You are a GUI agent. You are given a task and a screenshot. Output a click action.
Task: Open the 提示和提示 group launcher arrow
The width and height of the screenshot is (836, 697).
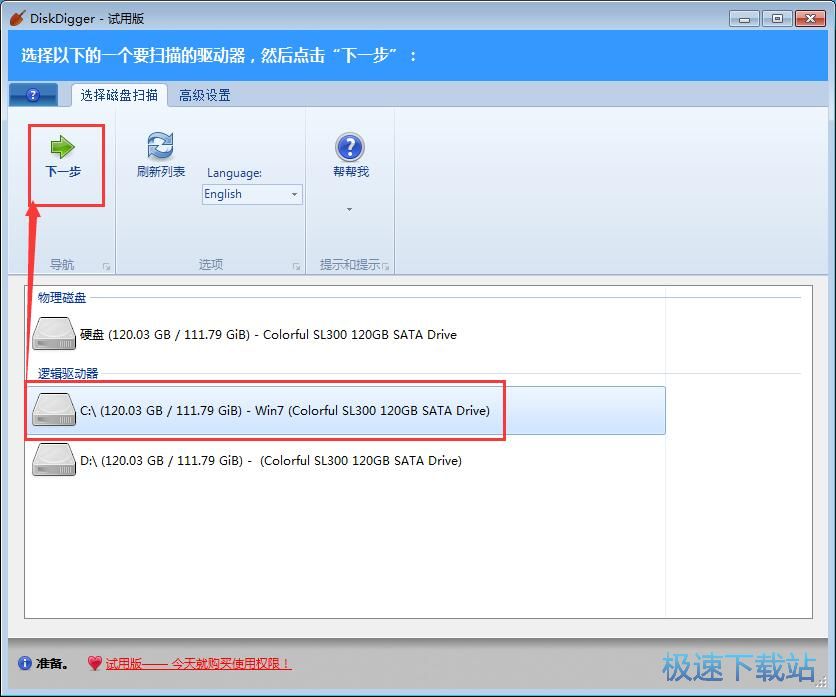coord(385,266)
